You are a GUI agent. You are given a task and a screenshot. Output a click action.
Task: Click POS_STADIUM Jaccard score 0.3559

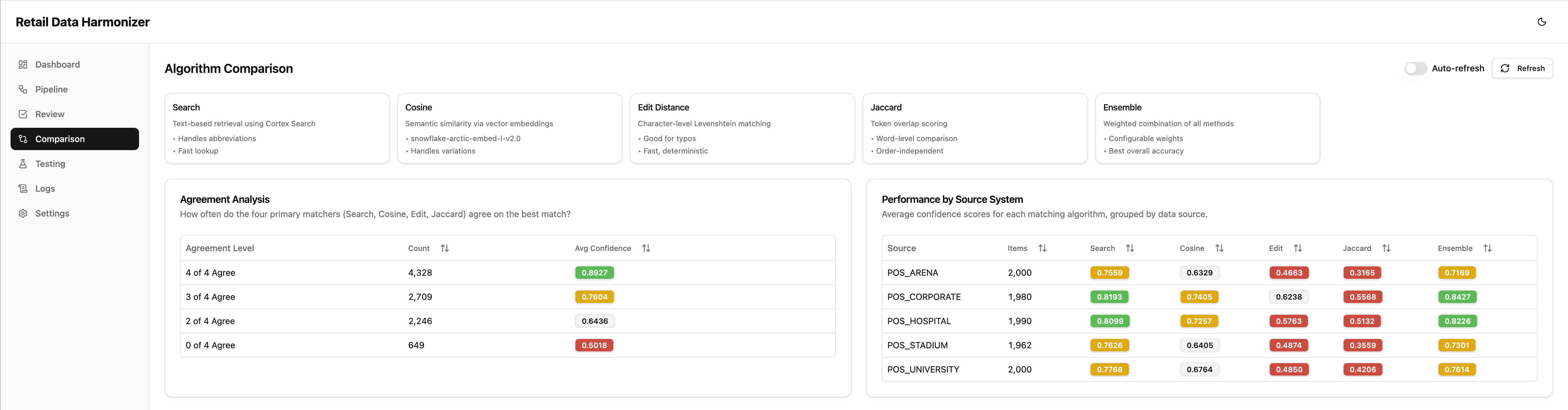pos(1362,345)
